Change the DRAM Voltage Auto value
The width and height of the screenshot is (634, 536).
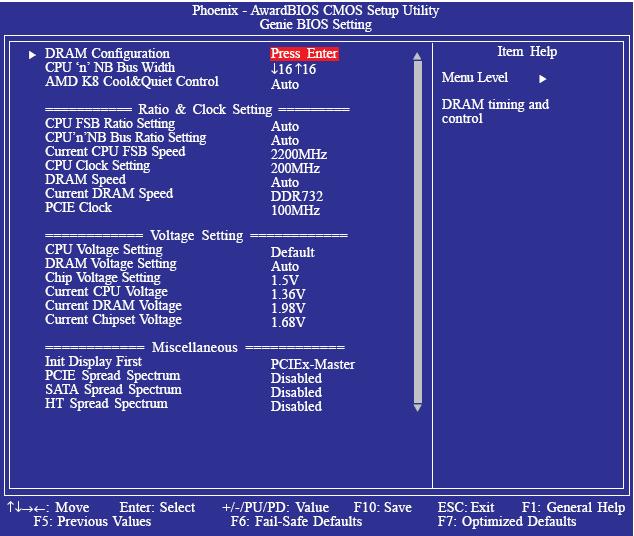click(x=285, y=267)
